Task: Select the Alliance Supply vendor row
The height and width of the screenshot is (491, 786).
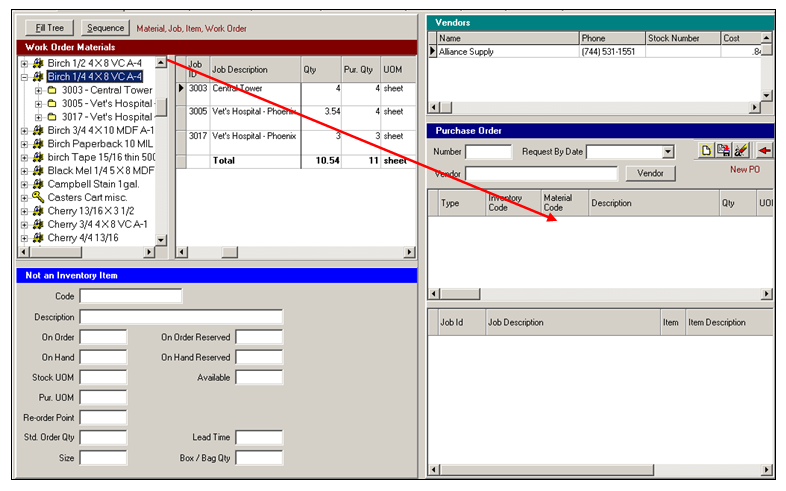Action: [500, 52]
